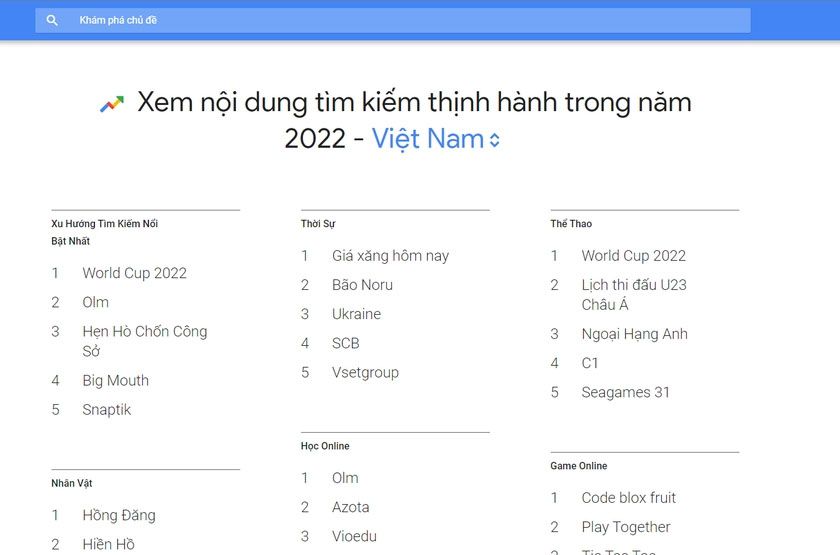Click the 'Thể Thao' category heading
This screenshot has height=555, width=840.
tap(571, 224)
